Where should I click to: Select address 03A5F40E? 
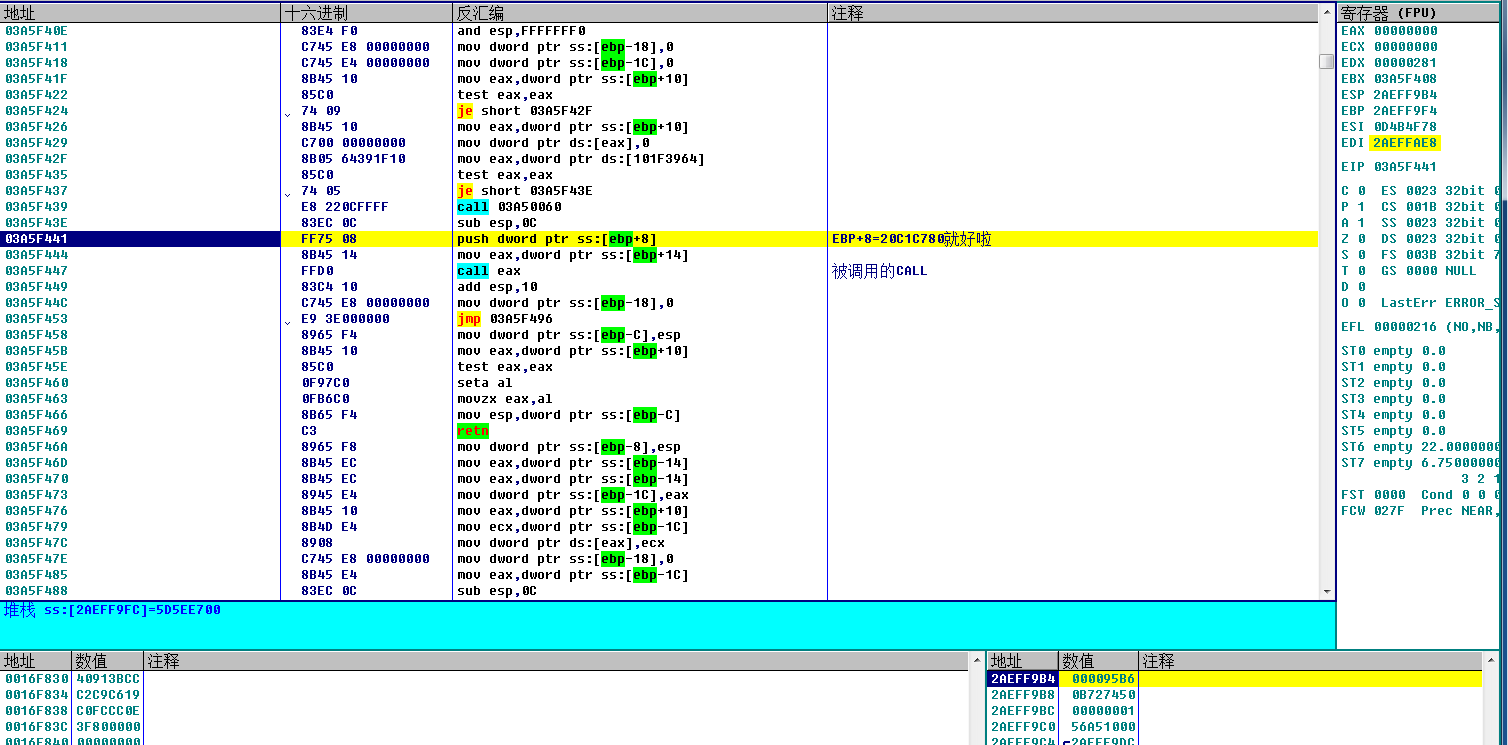37,31
